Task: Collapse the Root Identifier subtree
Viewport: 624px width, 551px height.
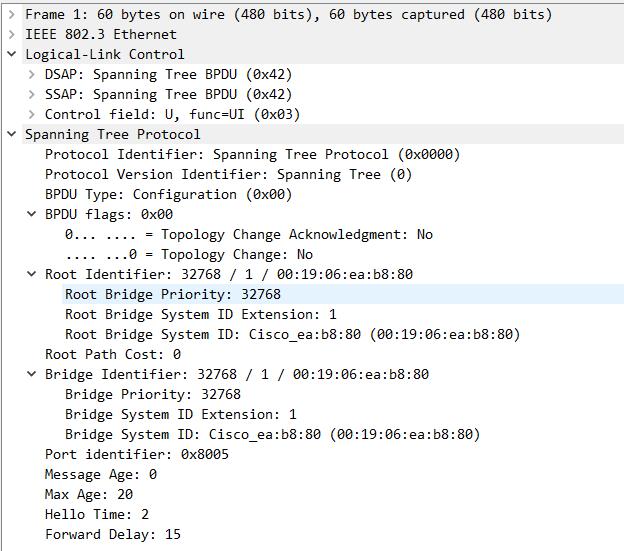Action: point(32,274)
